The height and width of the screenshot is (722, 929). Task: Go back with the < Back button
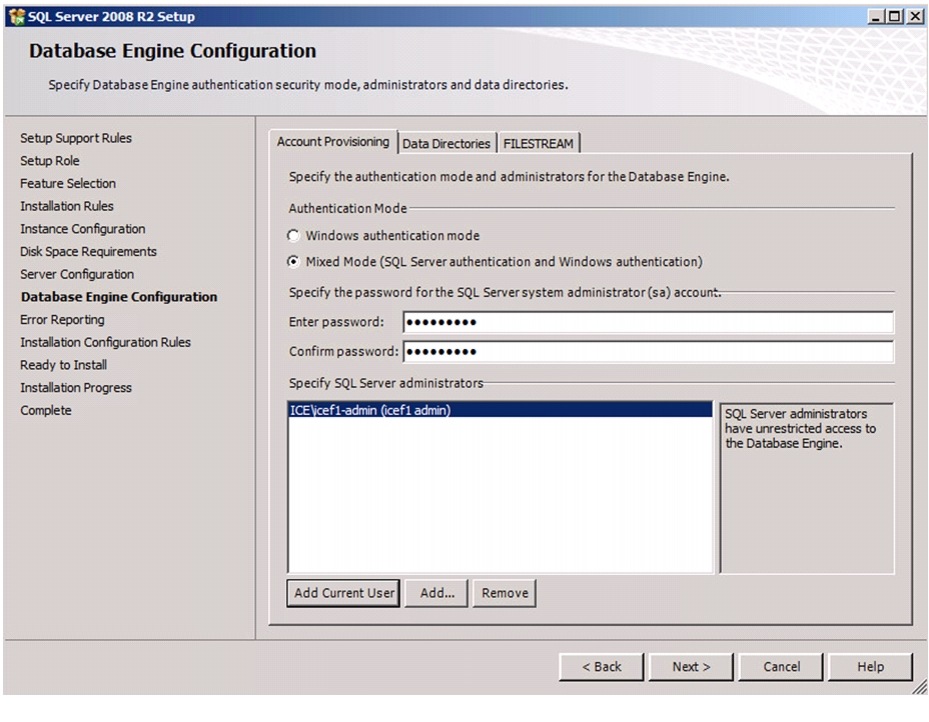601,667
